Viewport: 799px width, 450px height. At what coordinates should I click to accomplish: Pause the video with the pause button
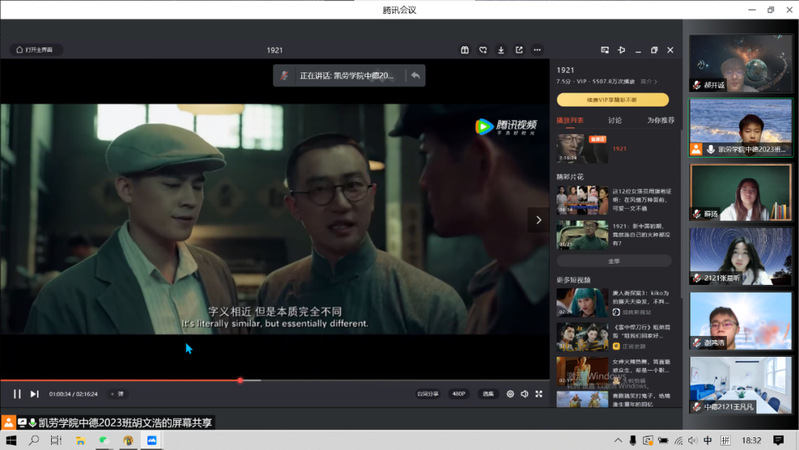(17, 394)
